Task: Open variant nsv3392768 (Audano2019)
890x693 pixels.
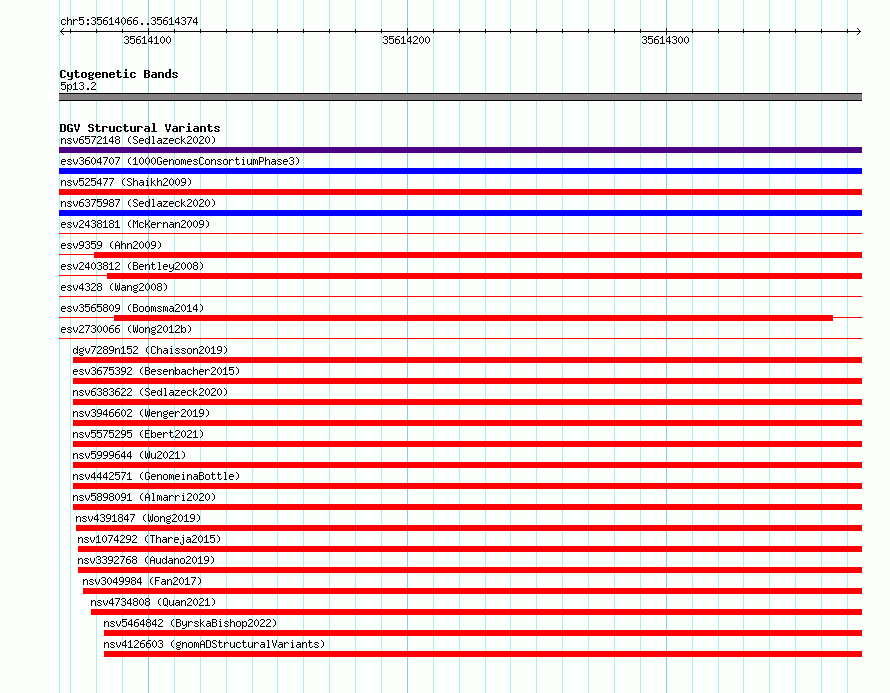Action: [146, 560]
